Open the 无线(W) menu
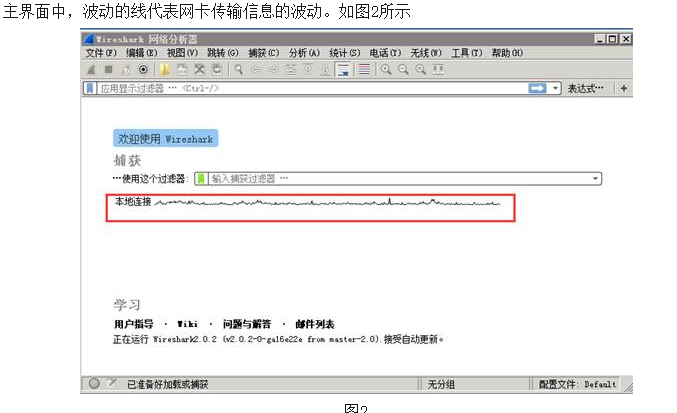This screenshot has height=413, width=677. point(426,53)
